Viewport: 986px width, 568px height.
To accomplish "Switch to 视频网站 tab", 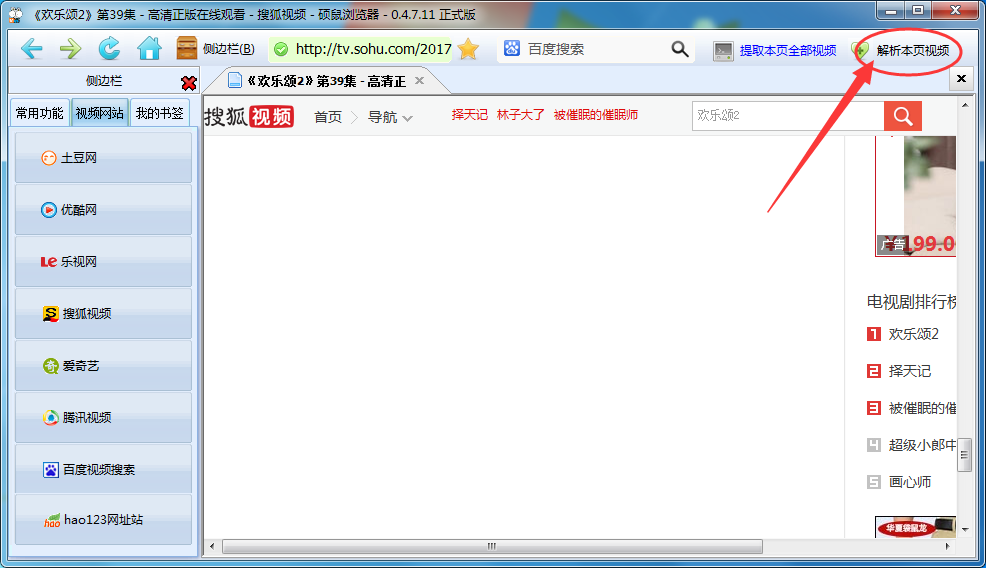I will click(x=99, y=113).
